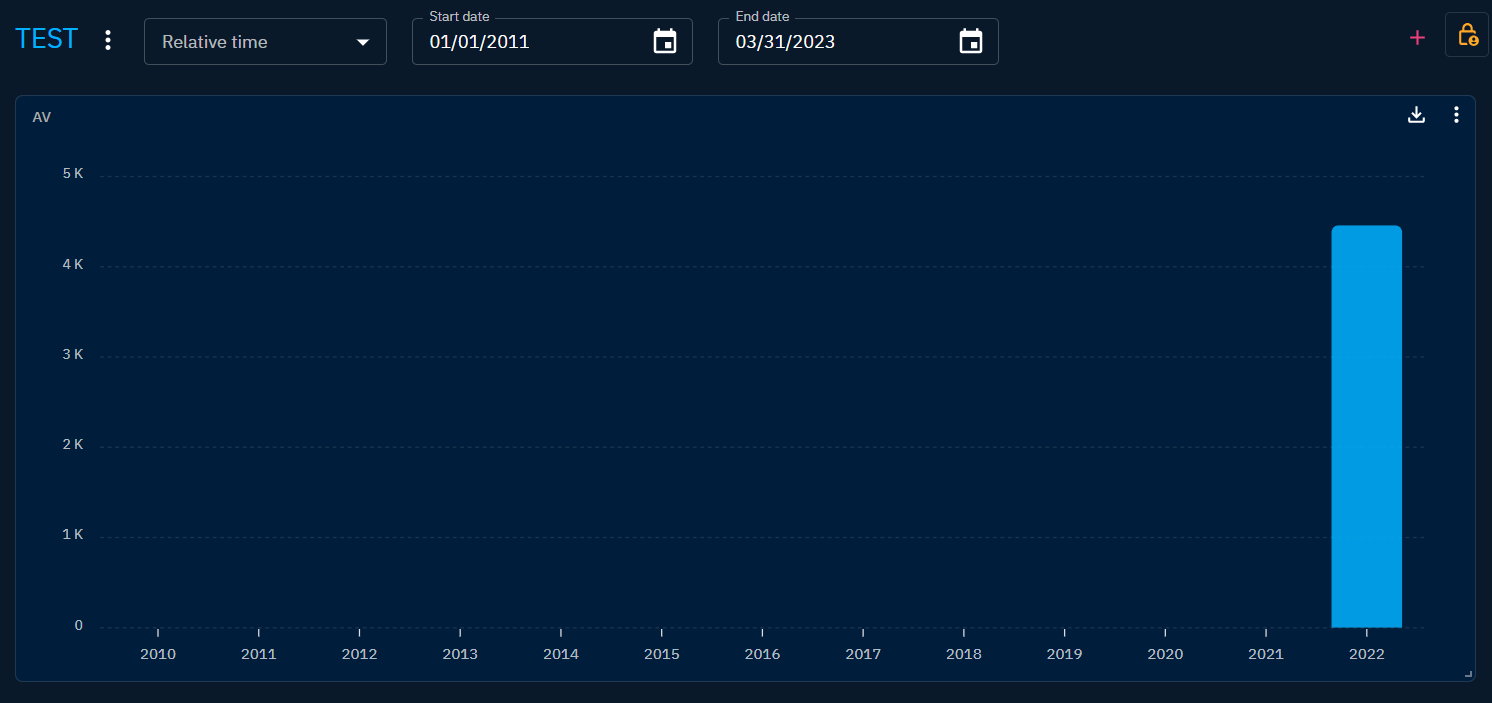The height and width of the screenshot is (703, 1492).
Task: Click inside the Start date field
Action: 520,42
